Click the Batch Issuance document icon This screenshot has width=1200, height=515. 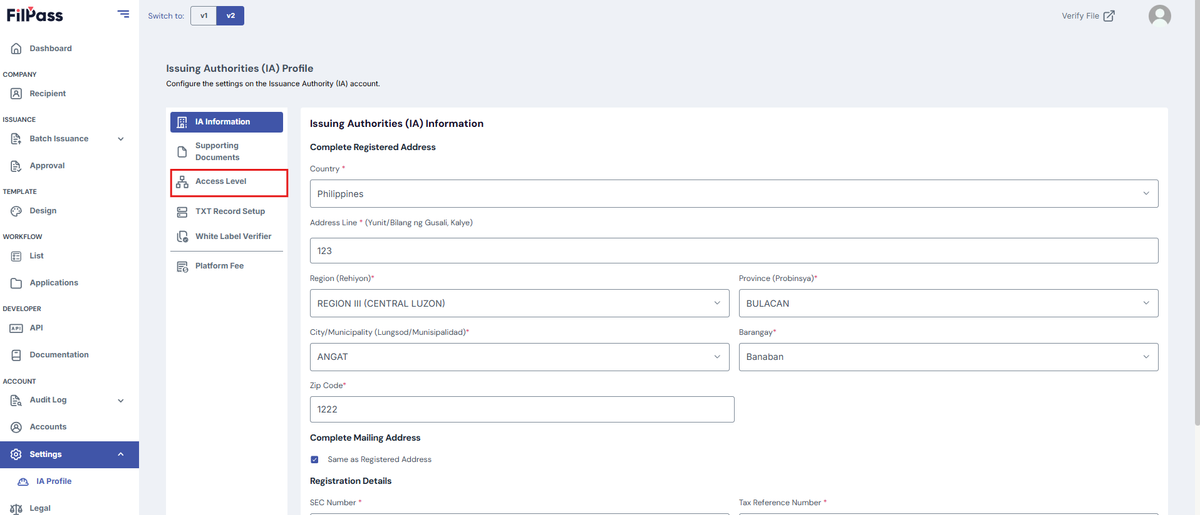[16, 138]
